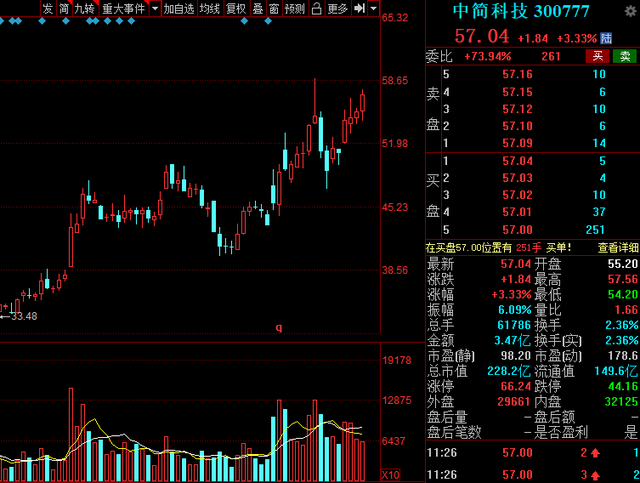Select buy level 2 price 57.03
Image resolution: width=640 pixels, height=483 pixels.
517,178
